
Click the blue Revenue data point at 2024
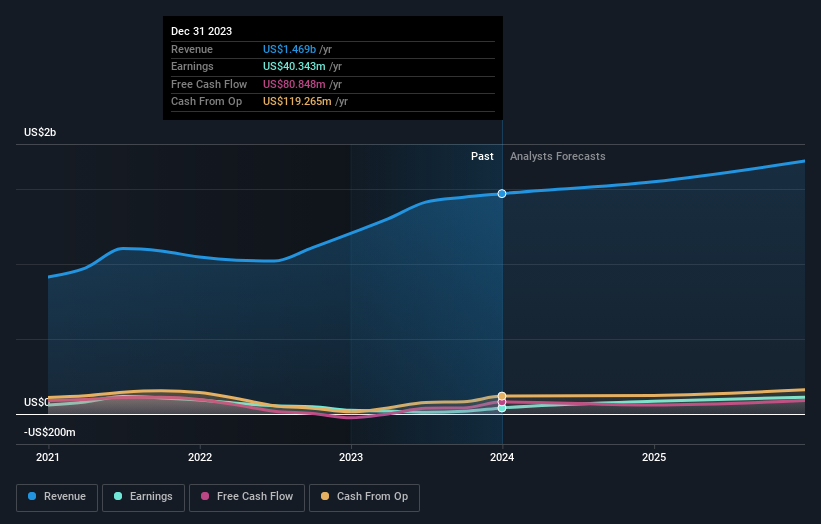pos(502,194)
